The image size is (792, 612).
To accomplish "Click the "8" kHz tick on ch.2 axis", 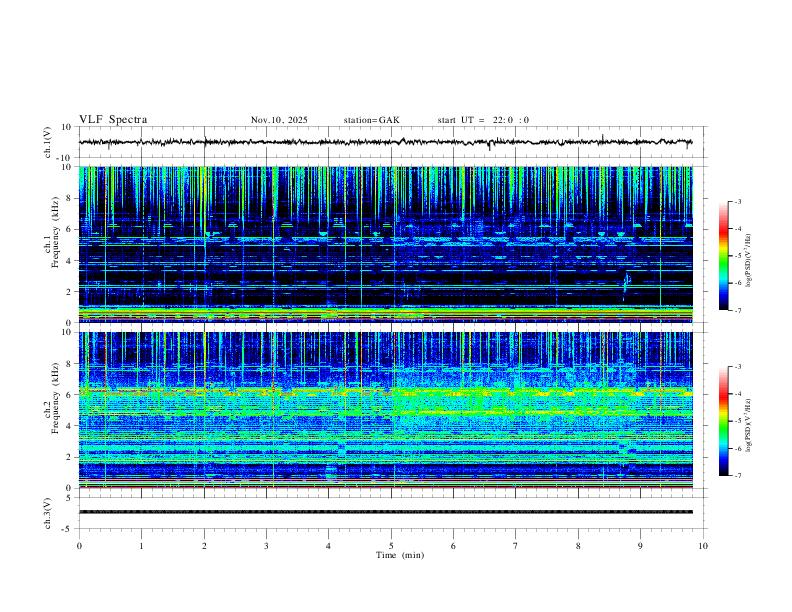I will [70, 364].
